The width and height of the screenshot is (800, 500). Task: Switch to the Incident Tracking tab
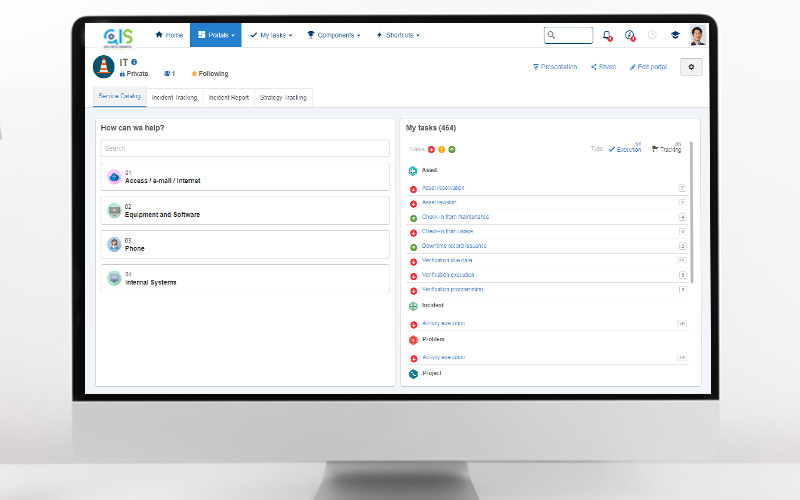[174, 98]
